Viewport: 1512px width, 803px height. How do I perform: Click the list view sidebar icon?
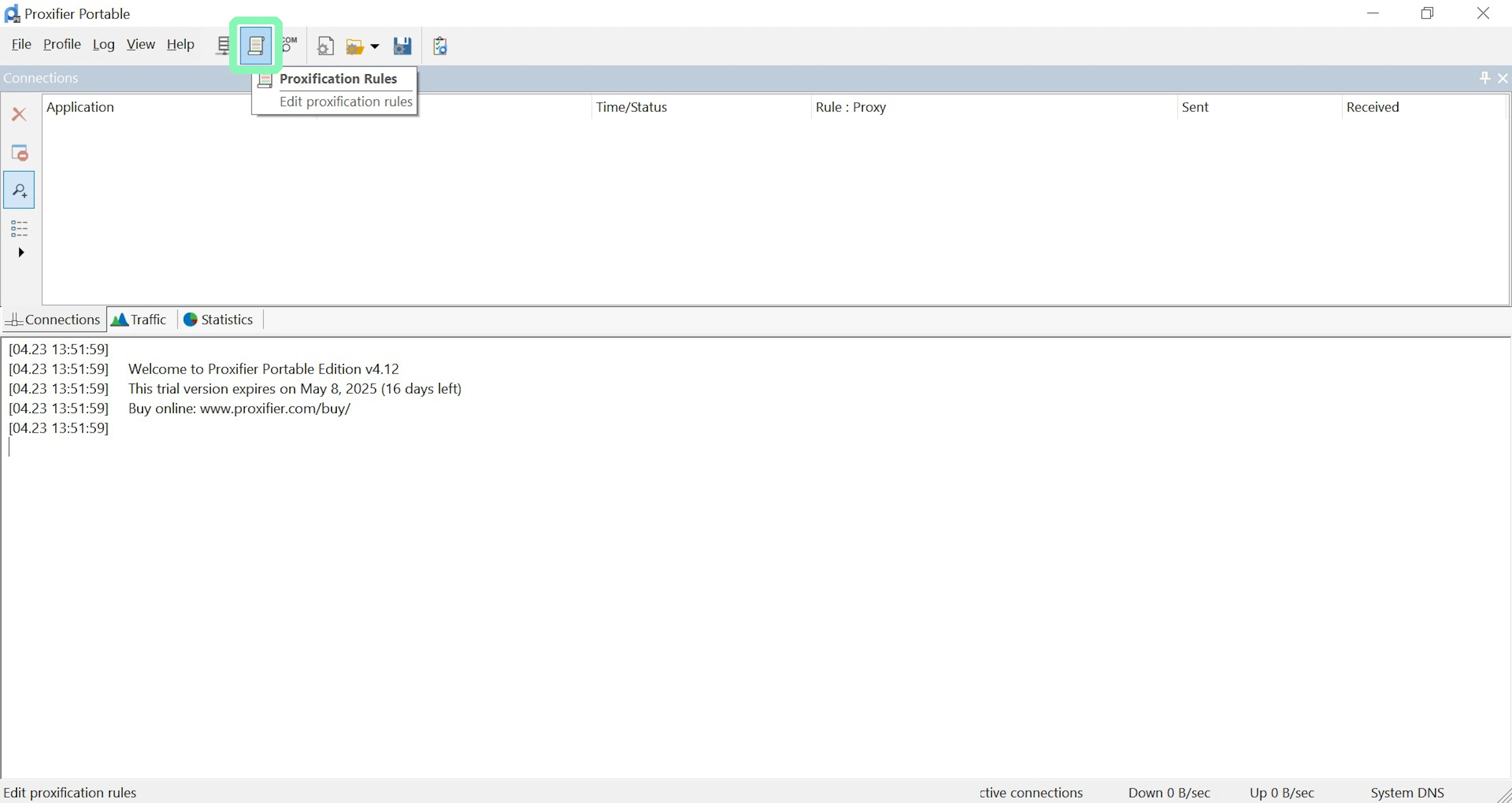[19, 228]
